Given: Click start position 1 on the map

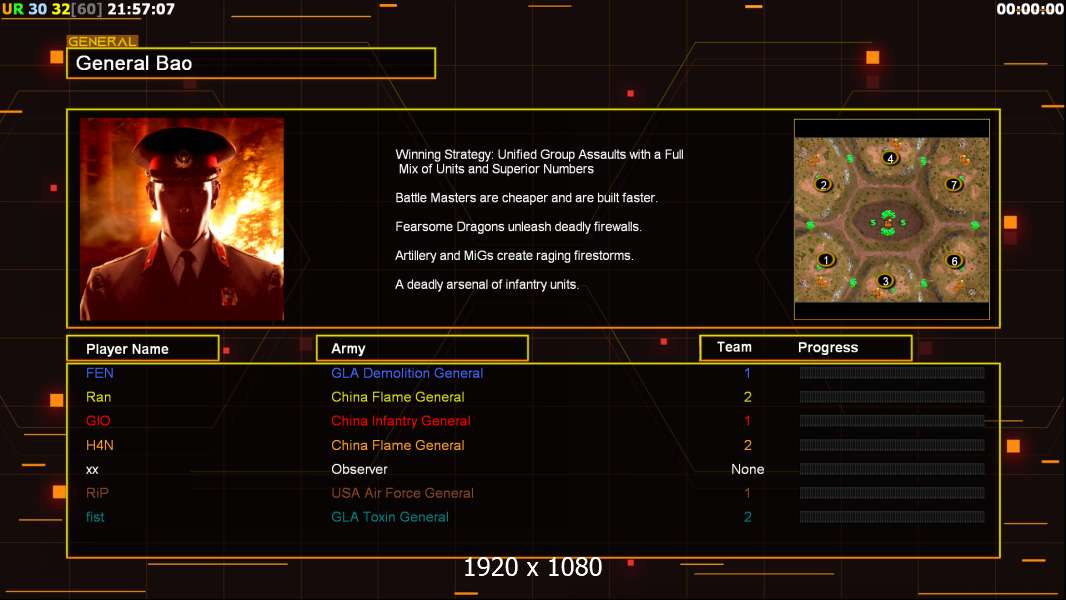Looking at the screenshot, I should (x=826, y=260).
